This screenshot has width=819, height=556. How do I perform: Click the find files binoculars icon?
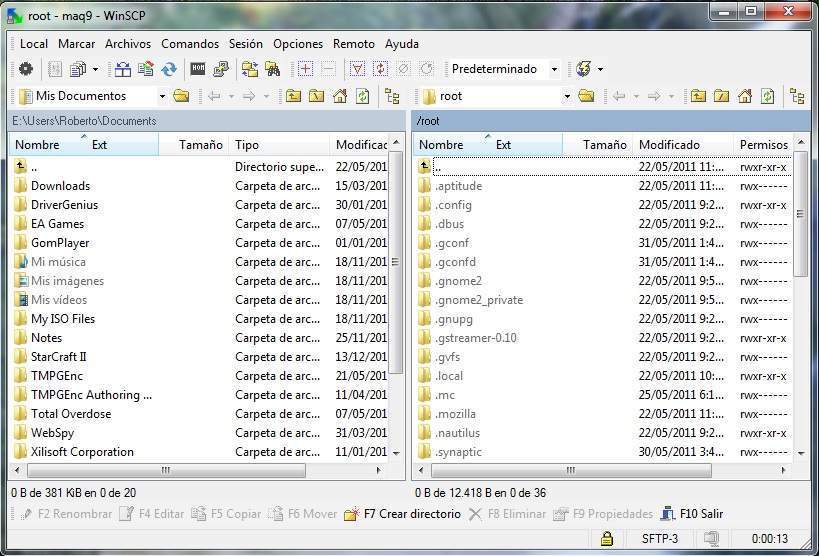272,69
